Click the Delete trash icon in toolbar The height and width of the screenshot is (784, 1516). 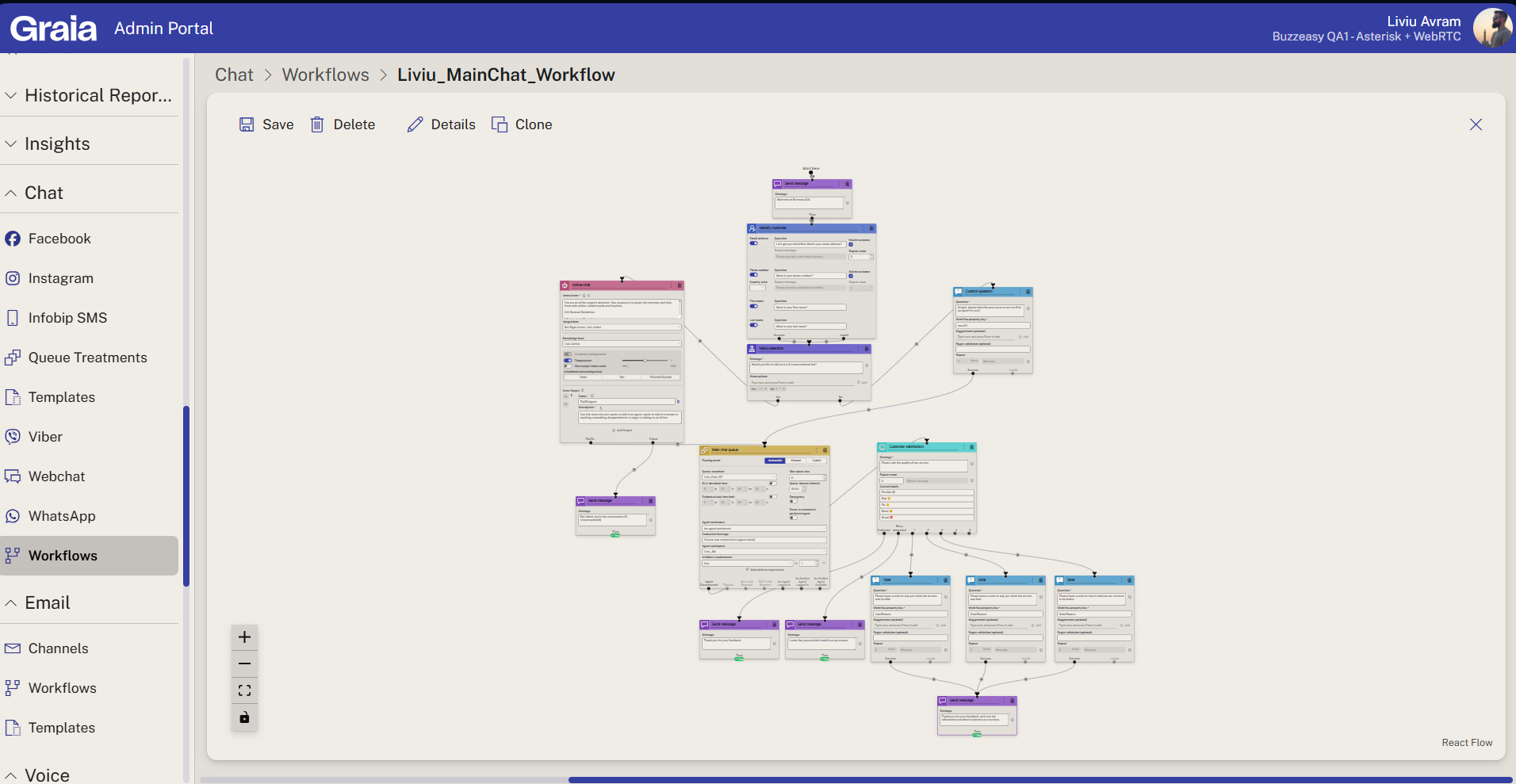pyautogui.click(x=317, y=124)
